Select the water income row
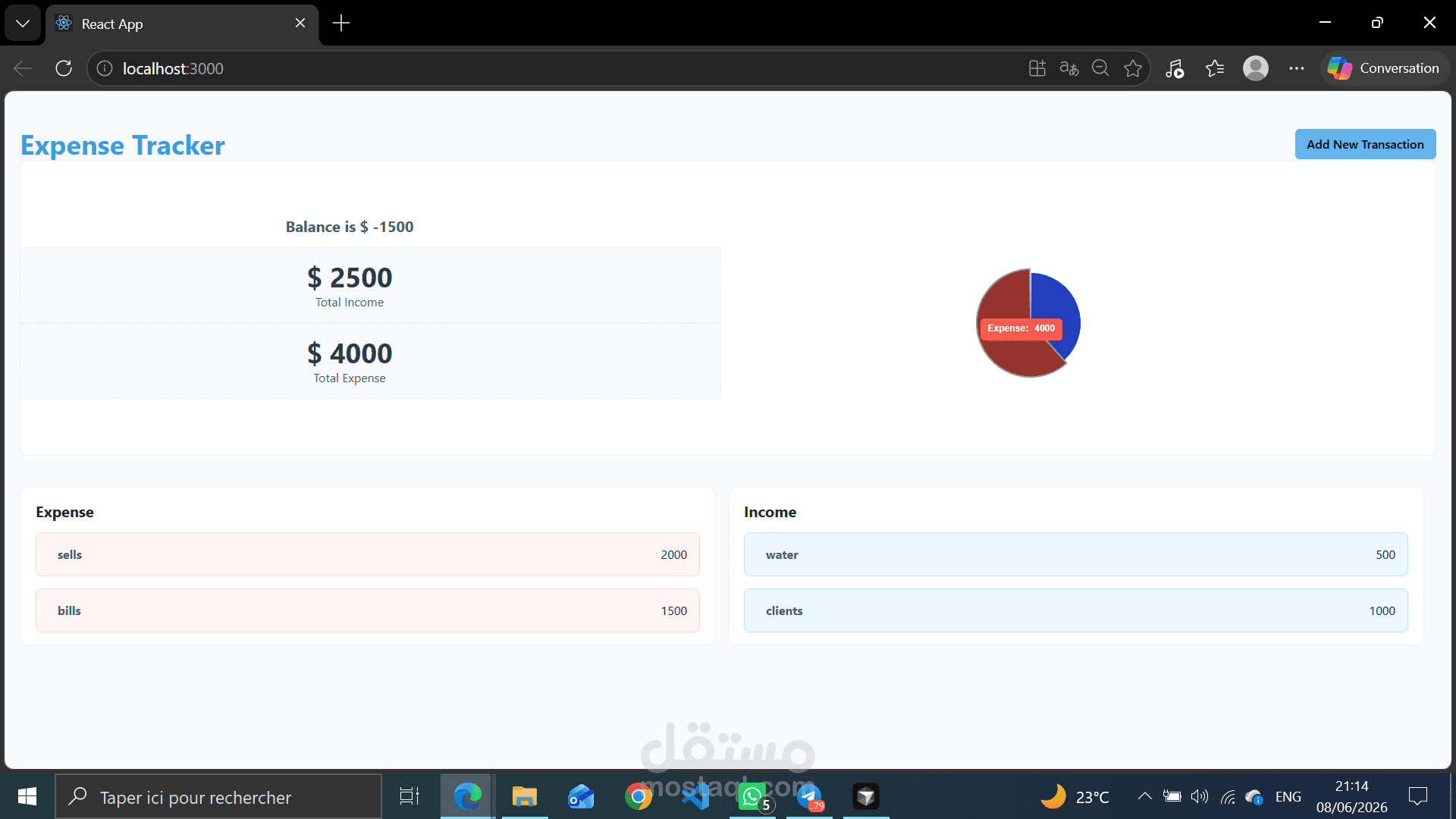 pyautogui.click(x=1076, y=554)
